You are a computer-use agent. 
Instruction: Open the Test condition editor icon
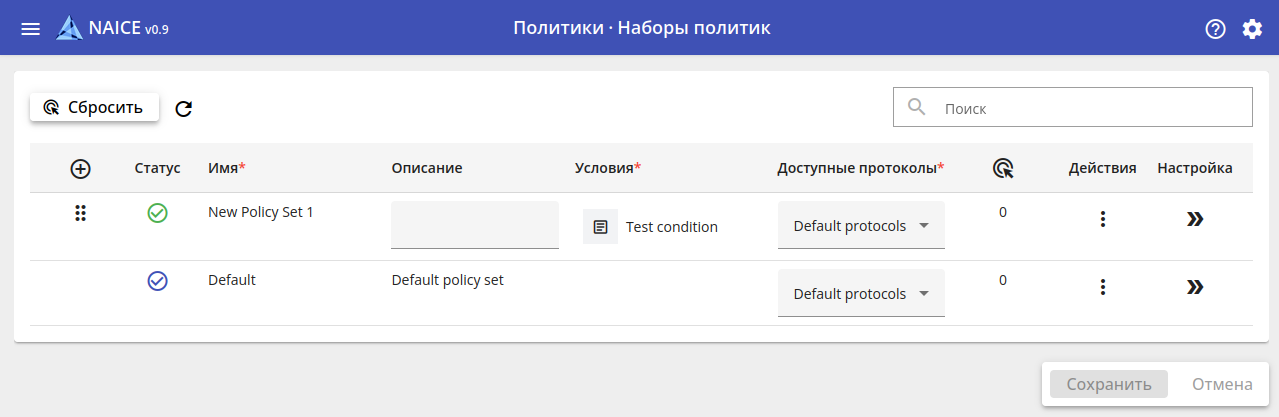pyautogui.click(x=600, y=227)
